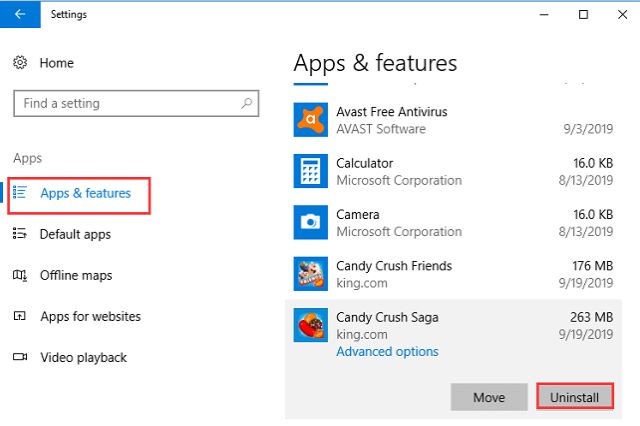The image size is (640, 426).
Task: Click the Camera app icon
Action: tap(311, 222)
